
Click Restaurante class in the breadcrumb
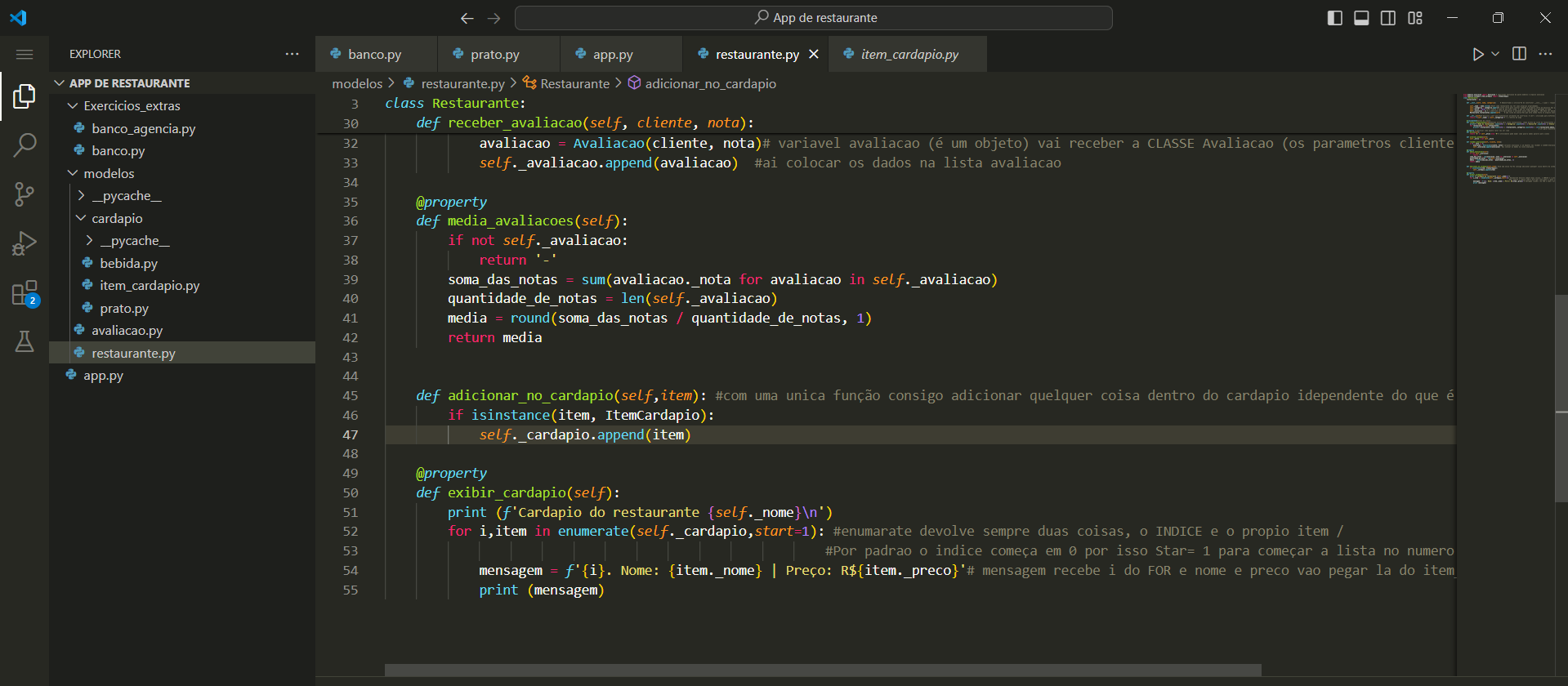(x=574, y=83)
